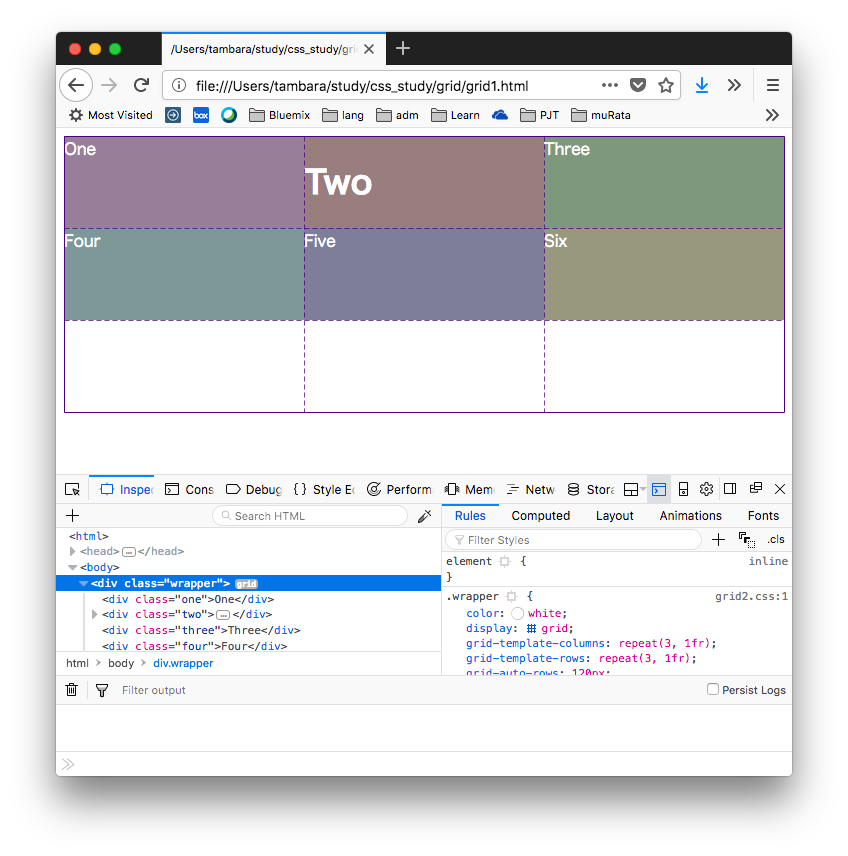The height and width of the screenshot is (856, 848).
Task: Open the box bookmark
Action: click(x=201, y=115)
